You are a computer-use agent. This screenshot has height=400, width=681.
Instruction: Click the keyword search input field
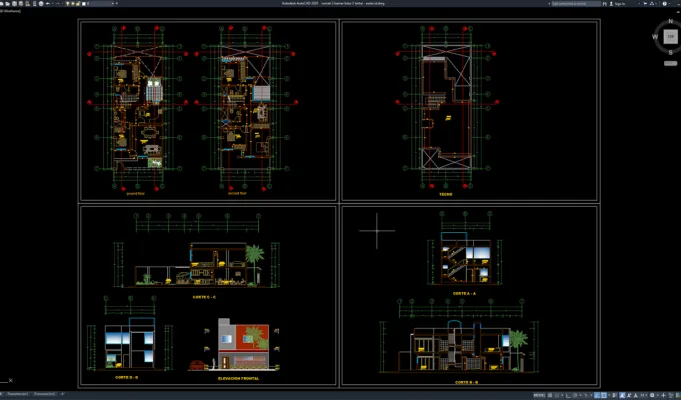coord(576,3)
